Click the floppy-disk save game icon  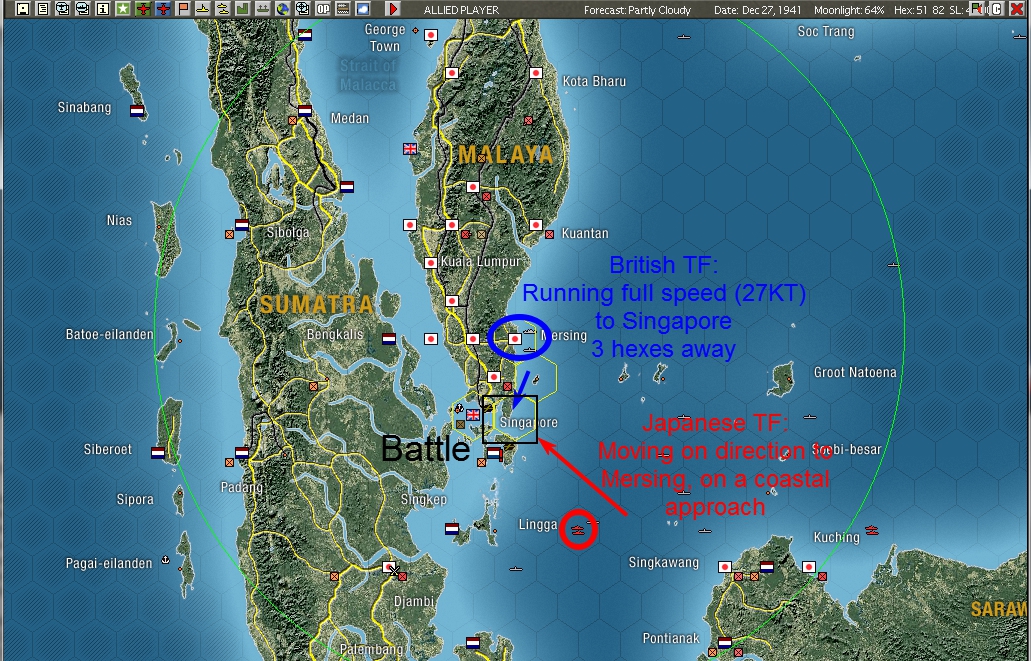pyautogui.click(x=23, y=9)
